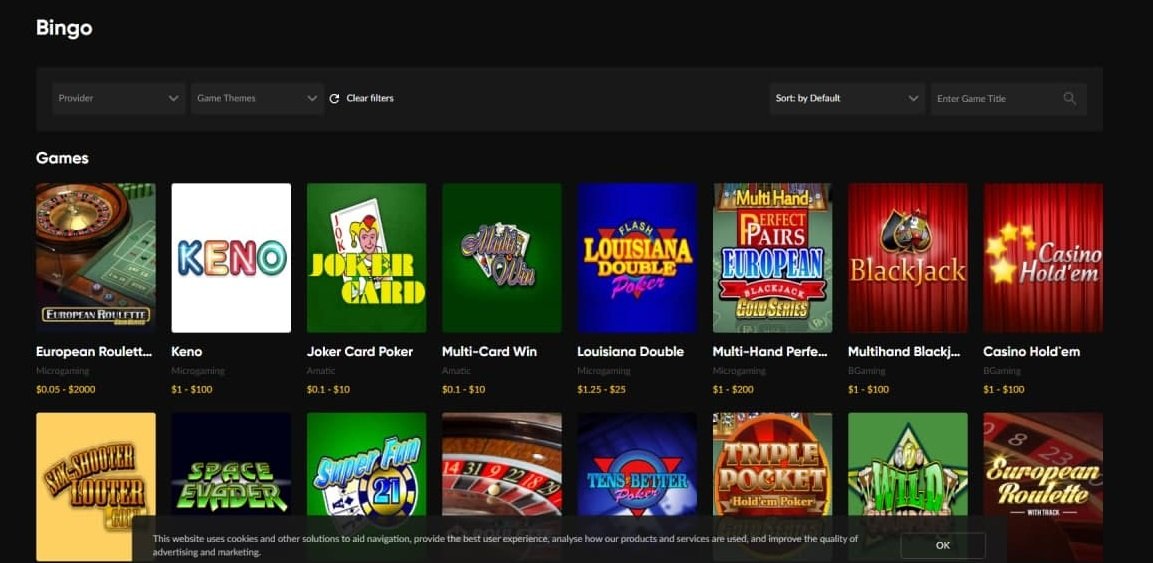This screenshot has width=1153, height=563.
Task: Accept cookies with the OK button
Action: 943,545
